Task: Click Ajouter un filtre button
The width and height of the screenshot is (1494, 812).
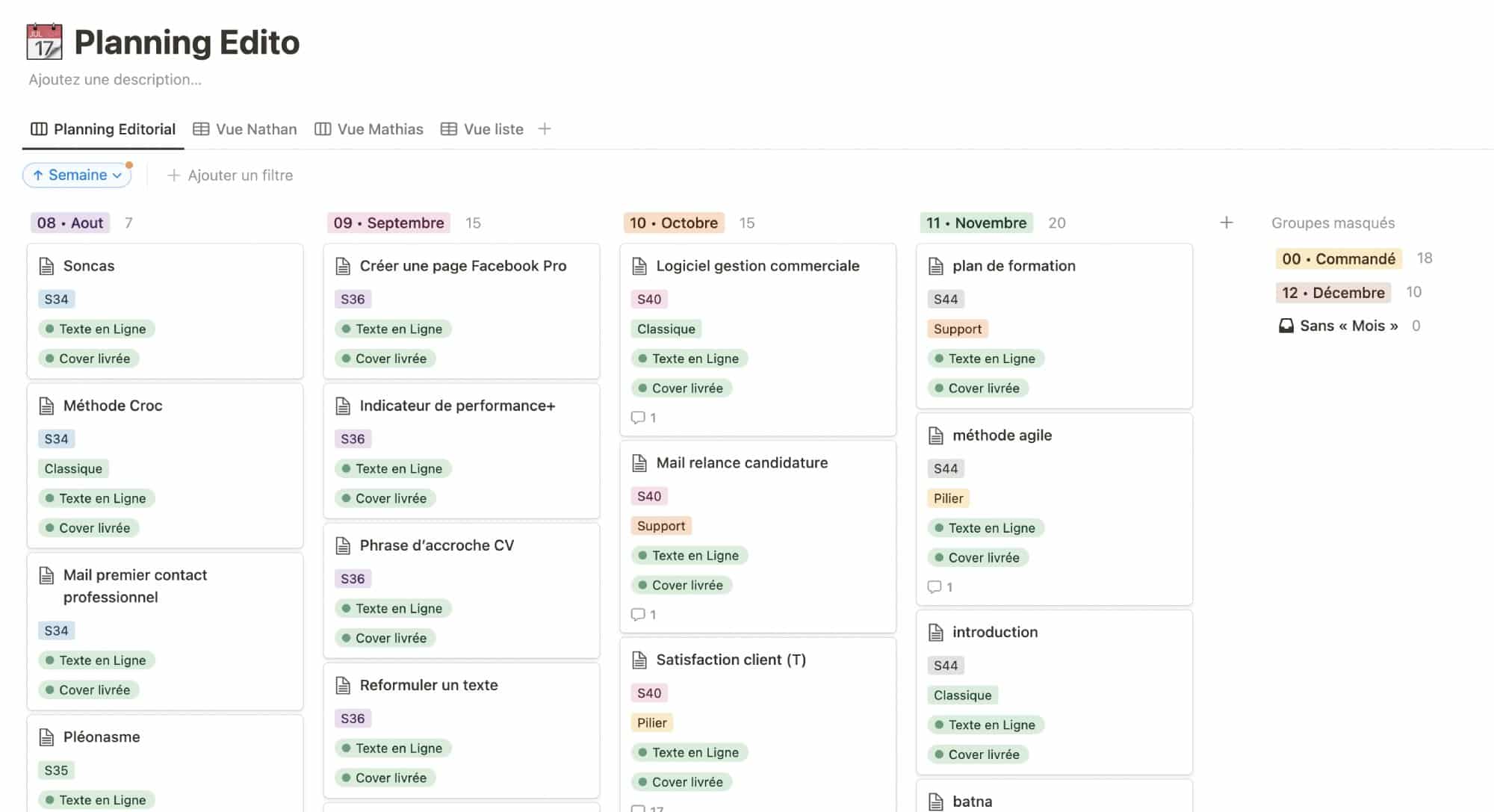Action: click(230, 176)
